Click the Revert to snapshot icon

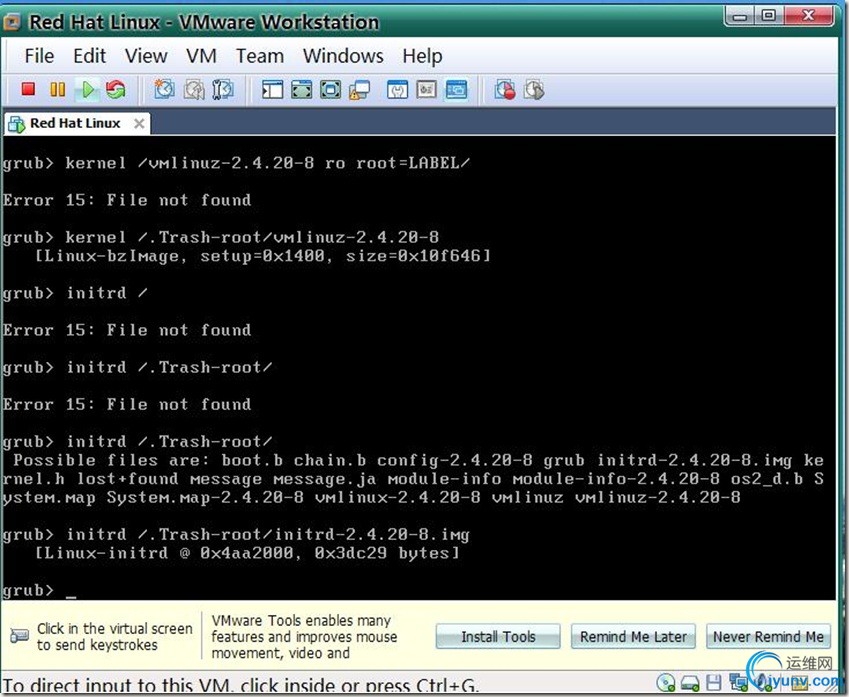194,89
